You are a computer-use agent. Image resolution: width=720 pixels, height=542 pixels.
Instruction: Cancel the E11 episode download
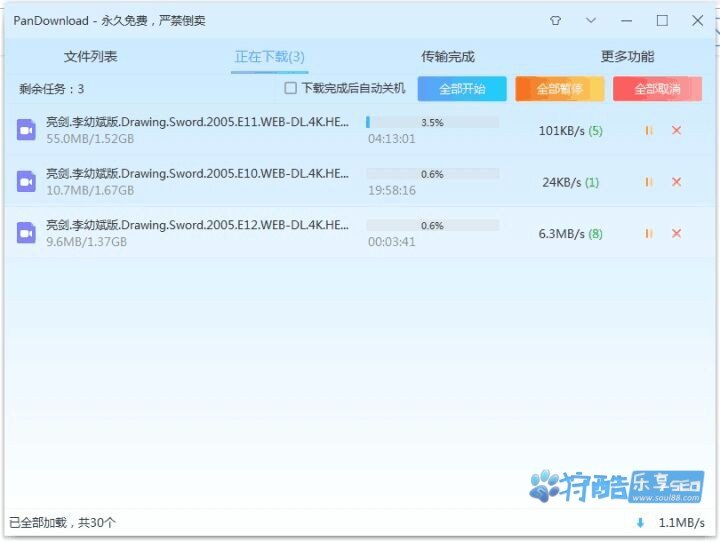676,130
